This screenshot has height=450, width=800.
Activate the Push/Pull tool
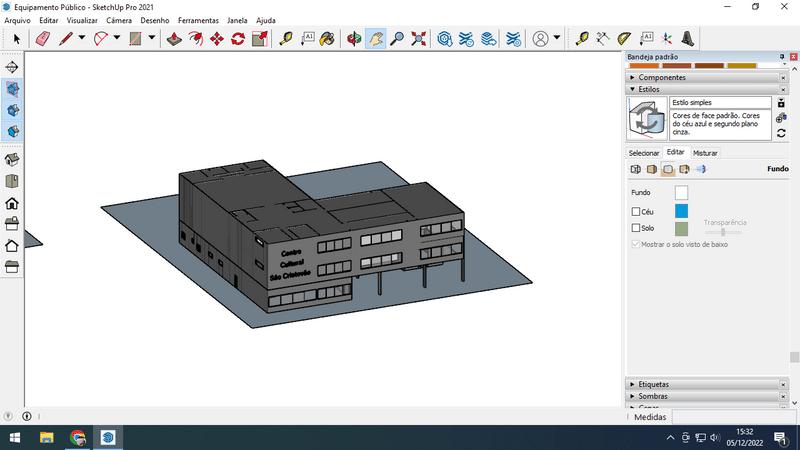coord(173,39)
